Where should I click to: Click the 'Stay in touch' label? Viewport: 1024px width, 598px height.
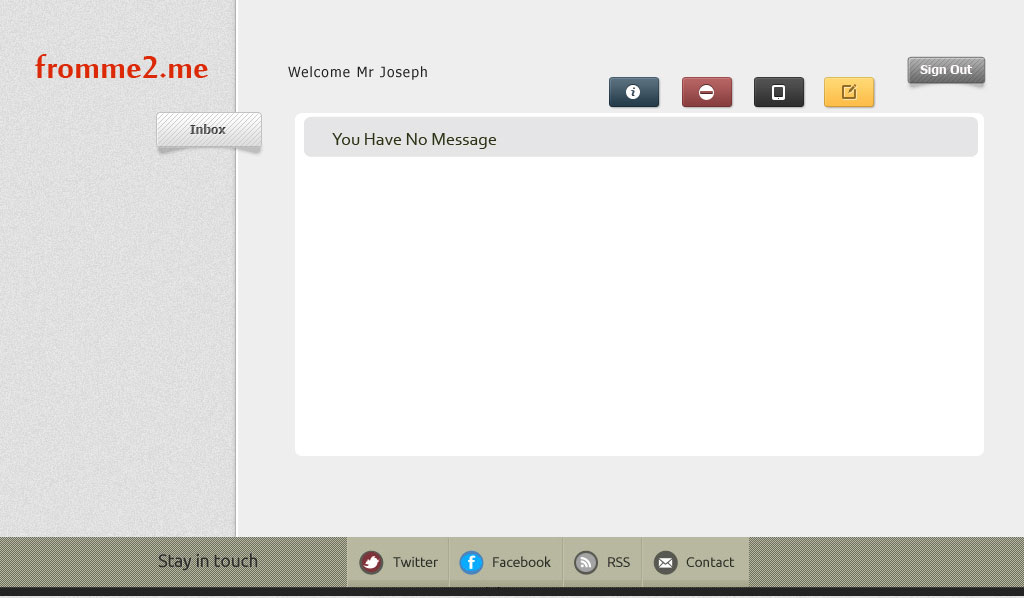click(x=208, y=561)
